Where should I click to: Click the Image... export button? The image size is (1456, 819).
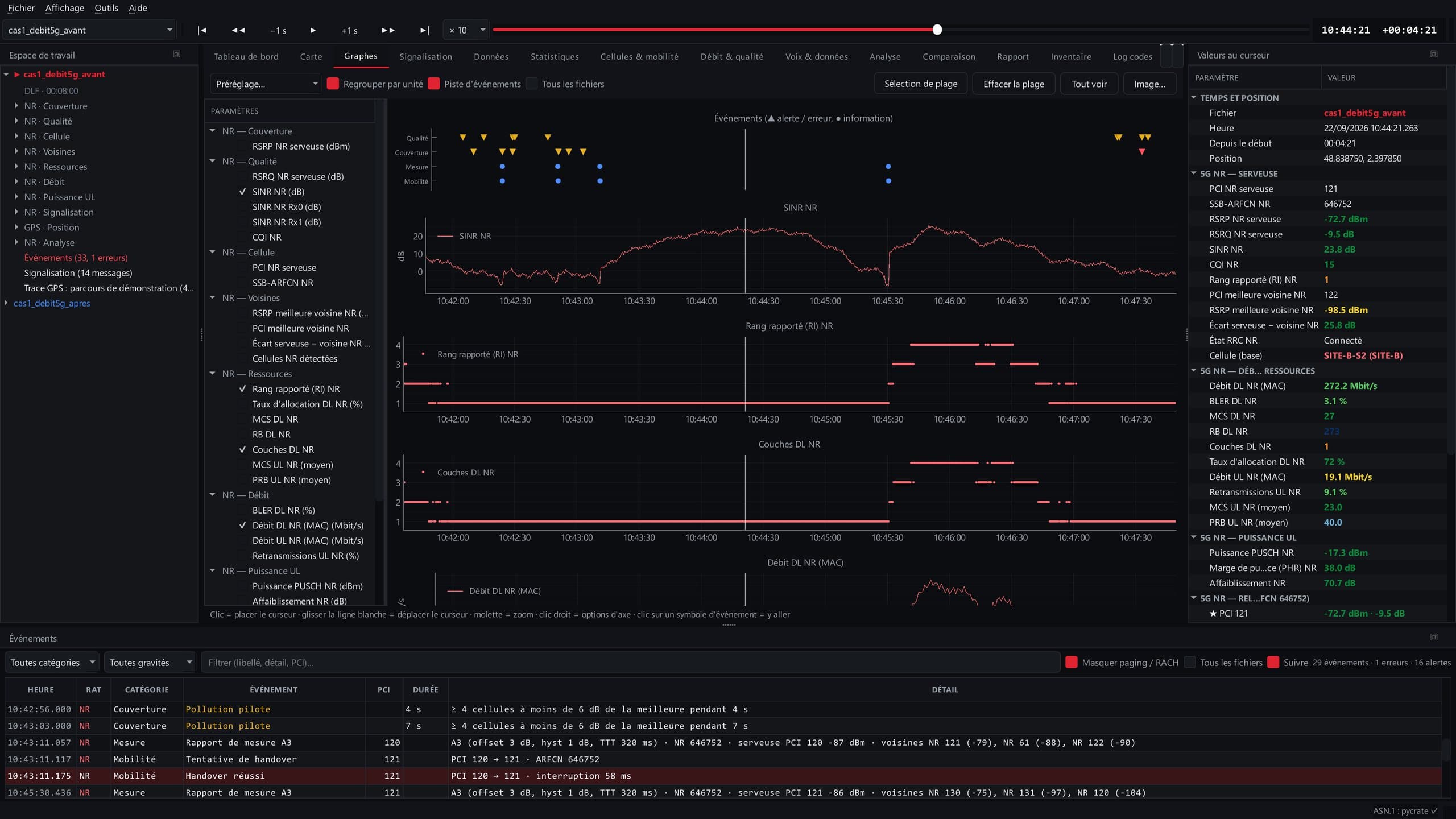(1149, 84)
